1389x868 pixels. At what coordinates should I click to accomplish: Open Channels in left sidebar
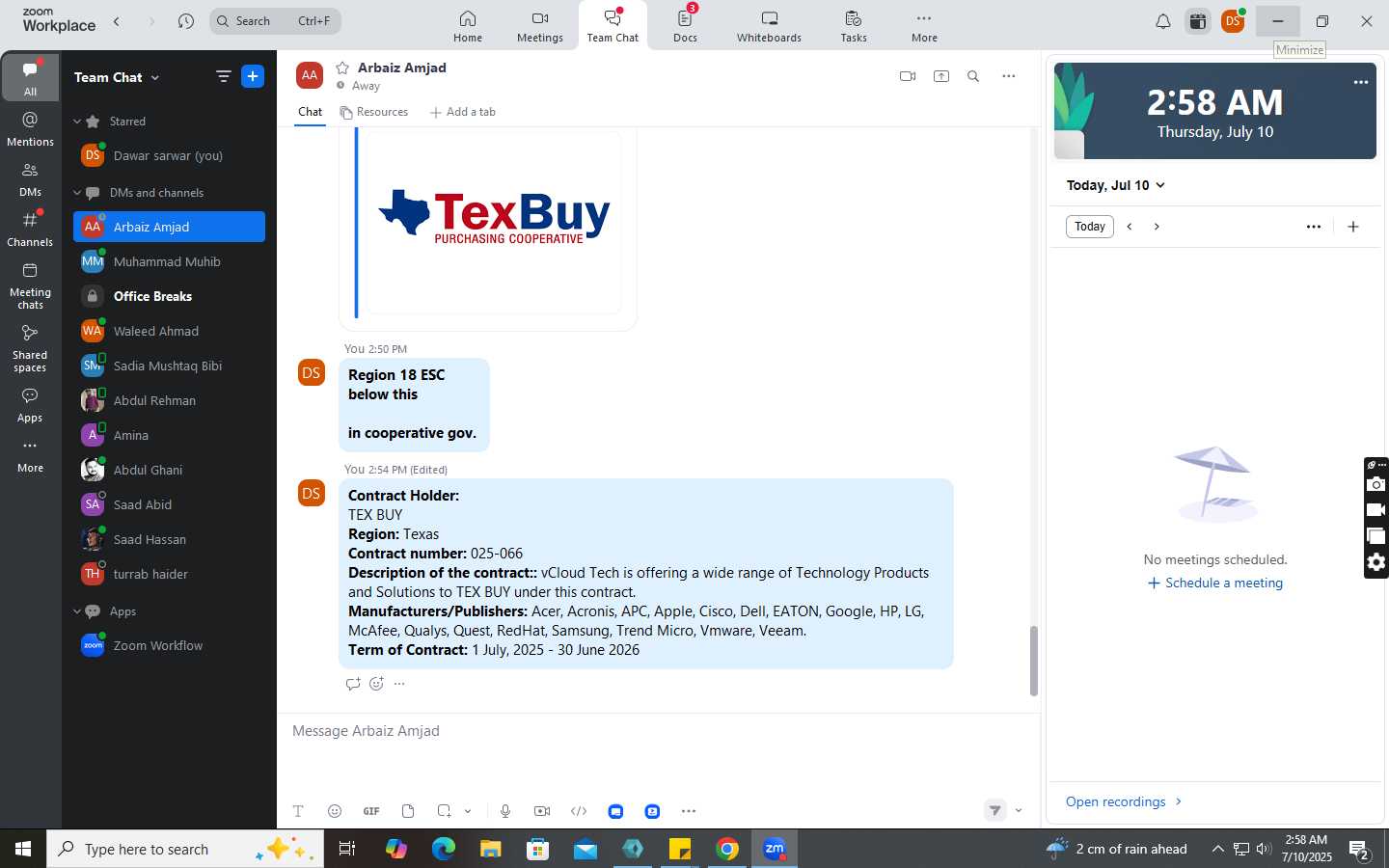pos(31,230)
